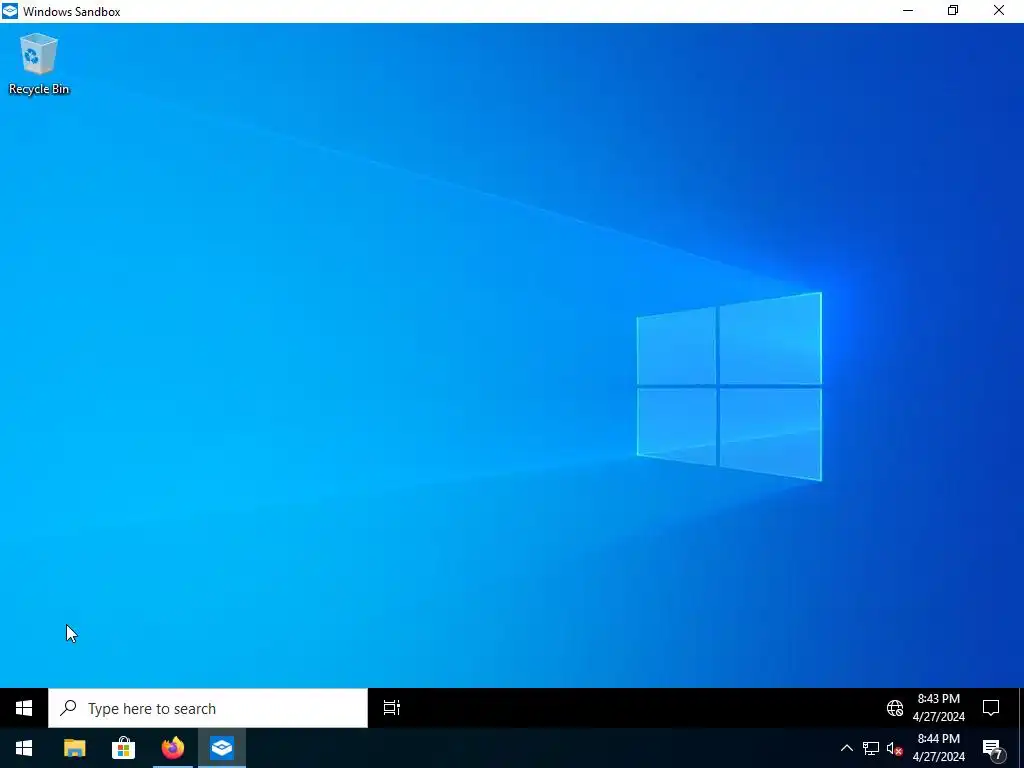Viewport: 1024px width, 768px height.
Task: Open host Action Center with 7 notifications
Action: coord(993,749)
